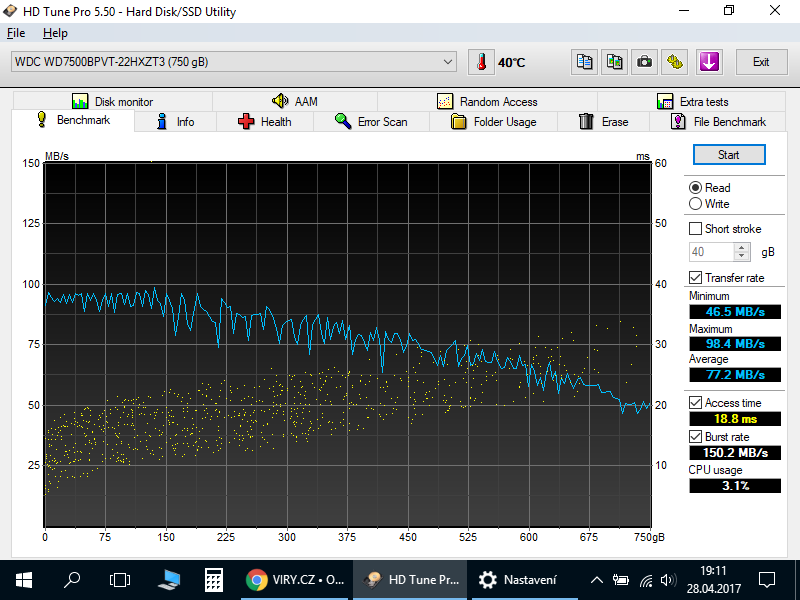Click the thermometer temperature icon

coord(481,62)
